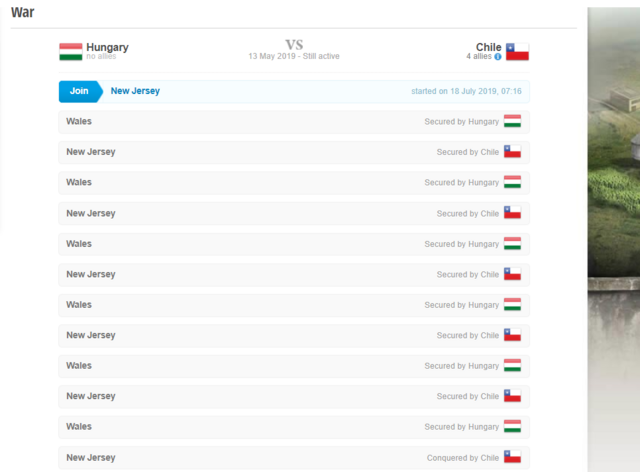This screenshot has height=472, width=640.
Task: Open the Hungary country name
Action: [107, 47]
